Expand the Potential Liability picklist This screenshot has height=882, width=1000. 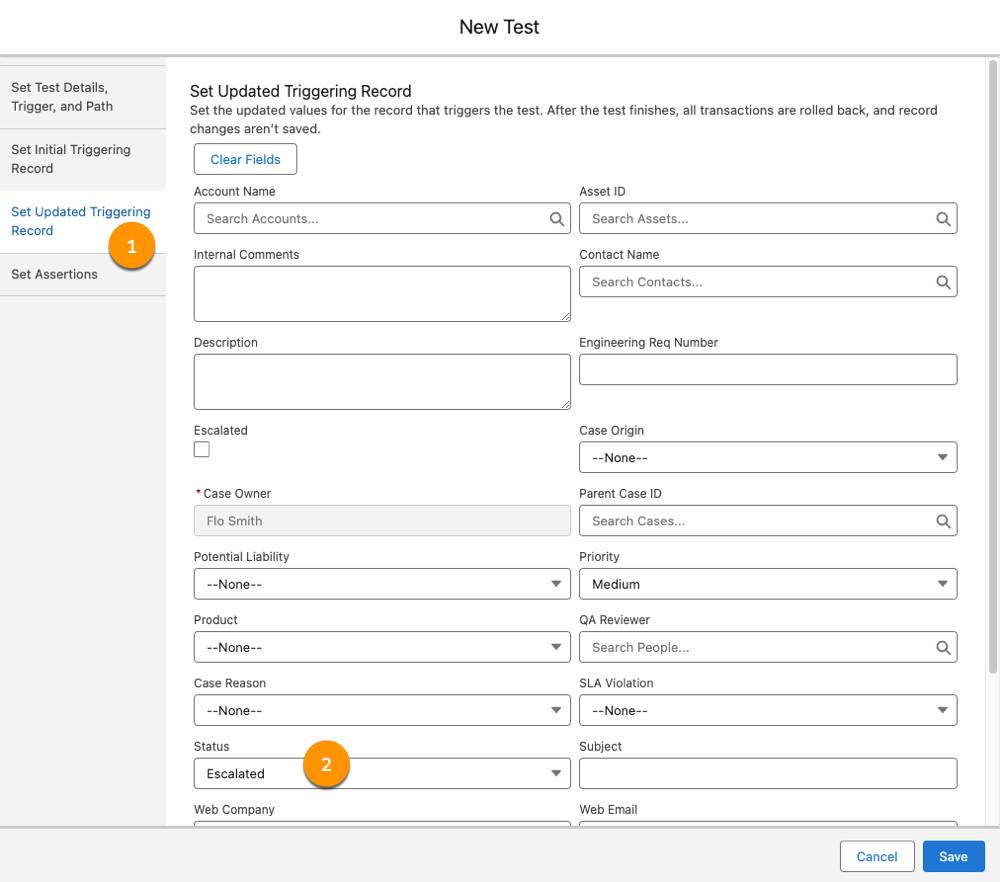point(382,584)
